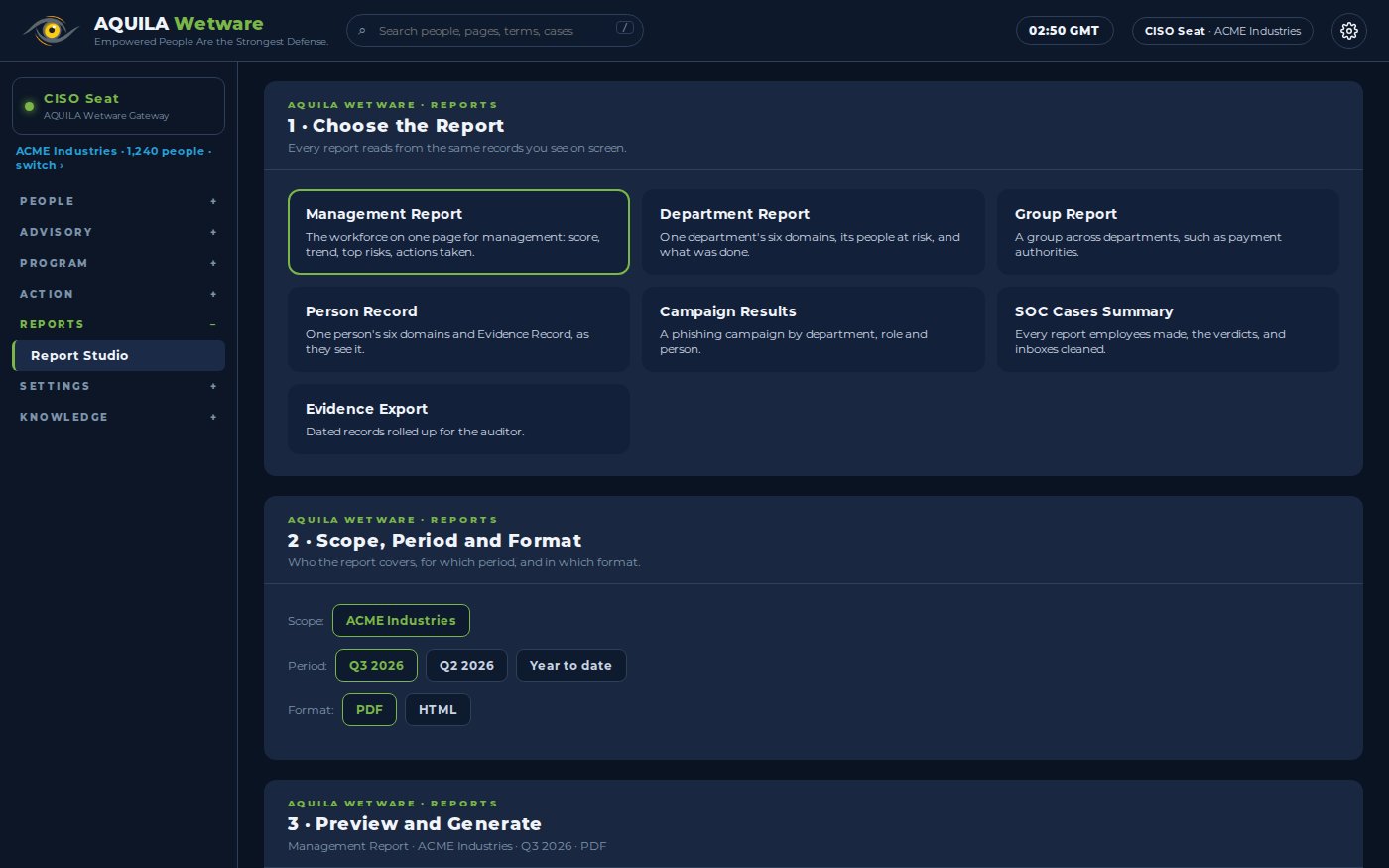Click the 'Period:' label
The image size is (1389, 868).
coord(308,666)
